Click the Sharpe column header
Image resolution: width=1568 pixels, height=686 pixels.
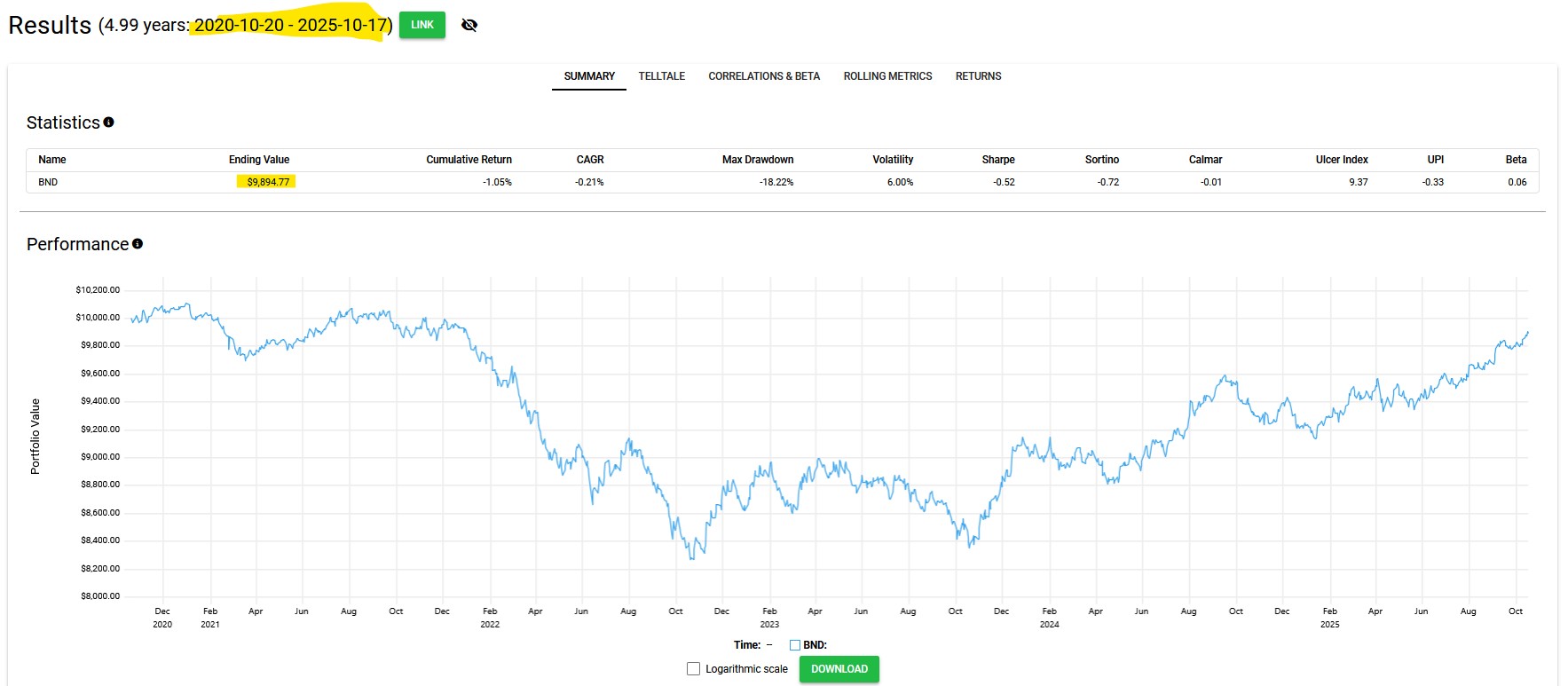998,160
